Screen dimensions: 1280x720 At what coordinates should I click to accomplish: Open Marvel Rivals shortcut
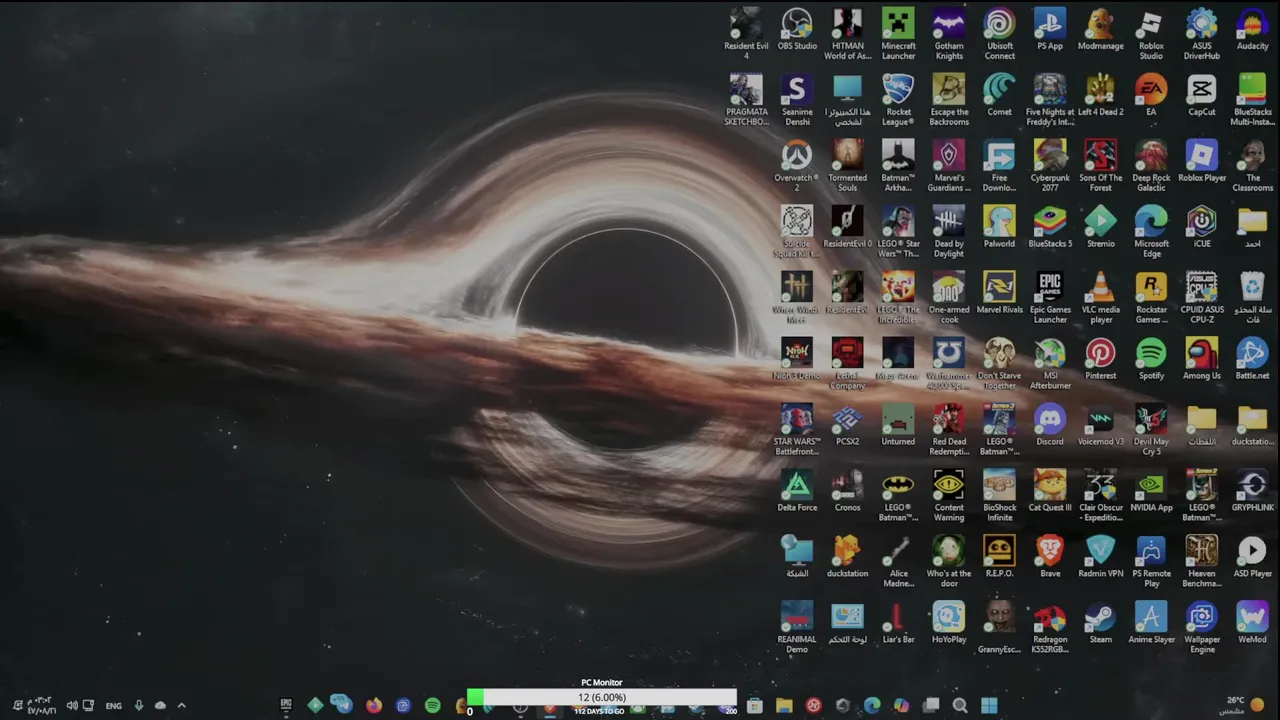pyautogui.click(x=999, y=293)
